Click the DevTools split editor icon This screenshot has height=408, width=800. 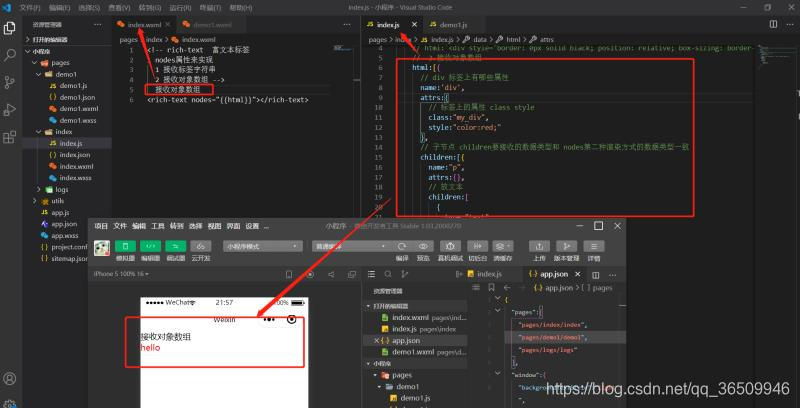[x=595, y=275]
